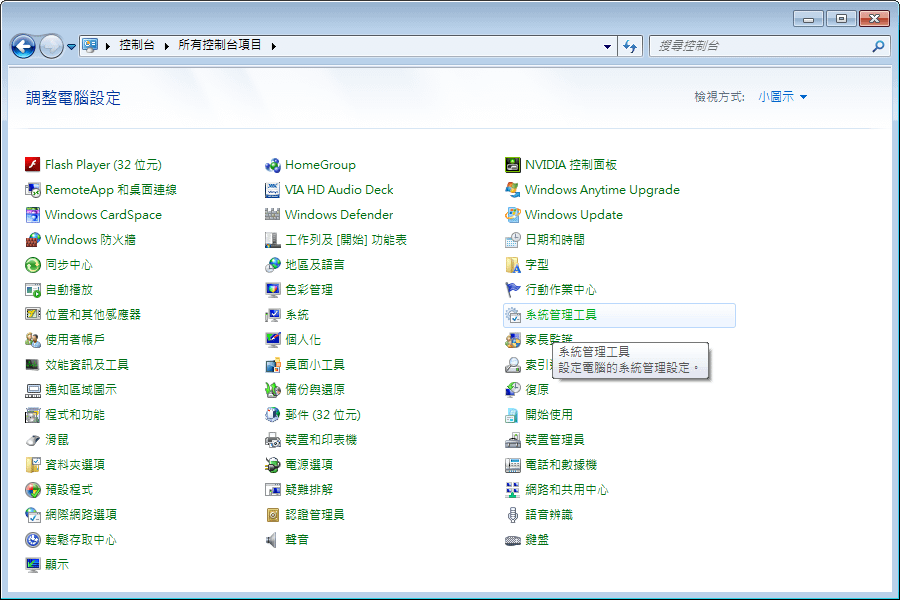Click the 鍵盤 keyboard icon
This screenshot has width=900, height=600.
coord(513,540)
